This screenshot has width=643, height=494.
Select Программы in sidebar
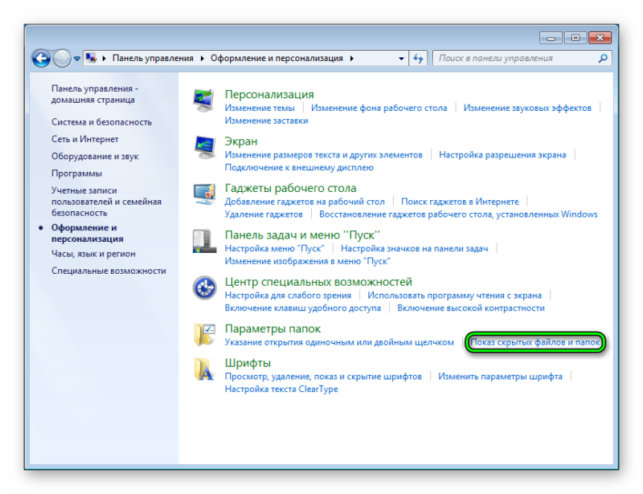77,173
